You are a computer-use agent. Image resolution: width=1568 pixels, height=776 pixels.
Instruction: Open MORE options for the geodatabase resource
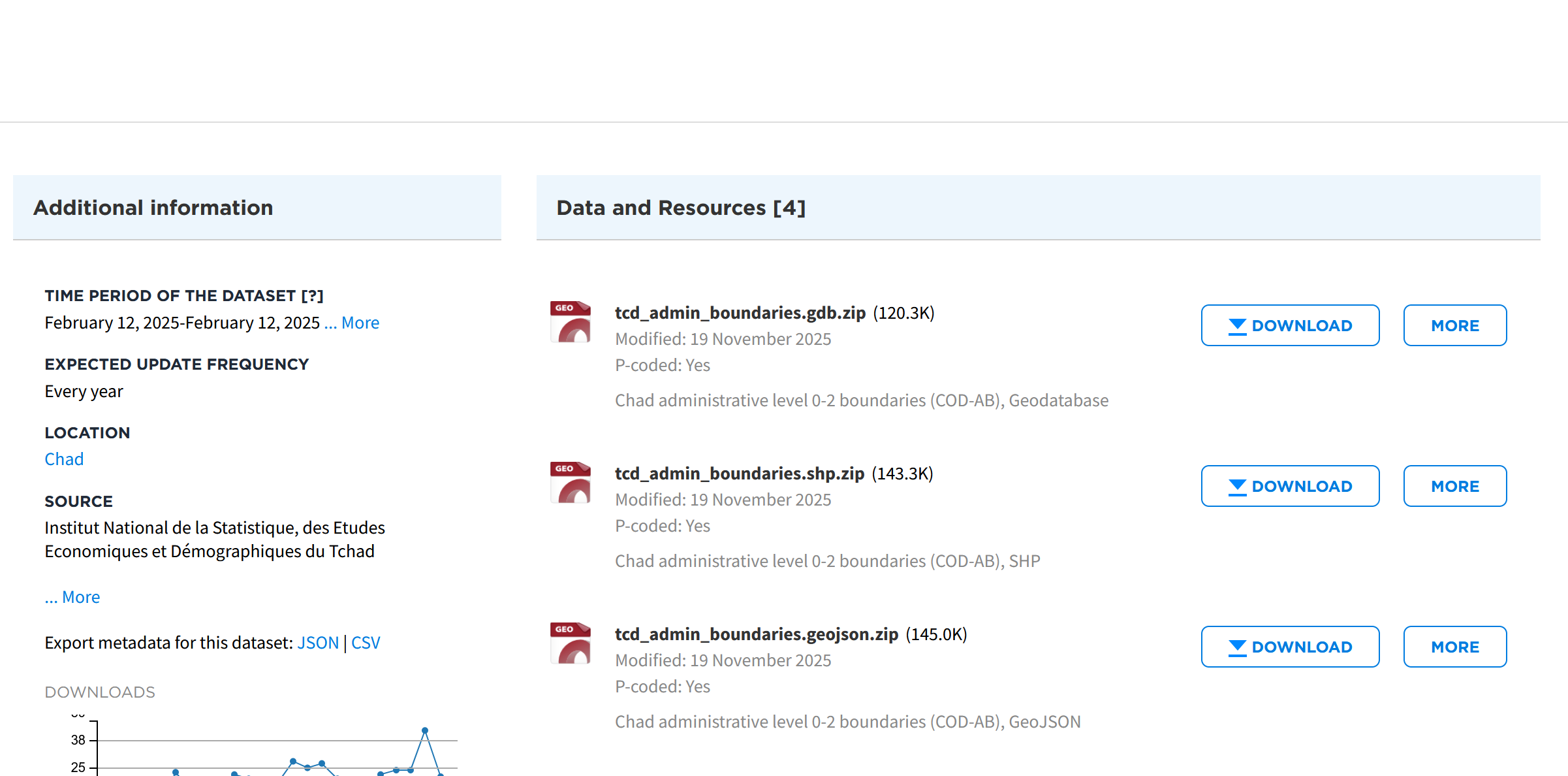(1454, 325)
